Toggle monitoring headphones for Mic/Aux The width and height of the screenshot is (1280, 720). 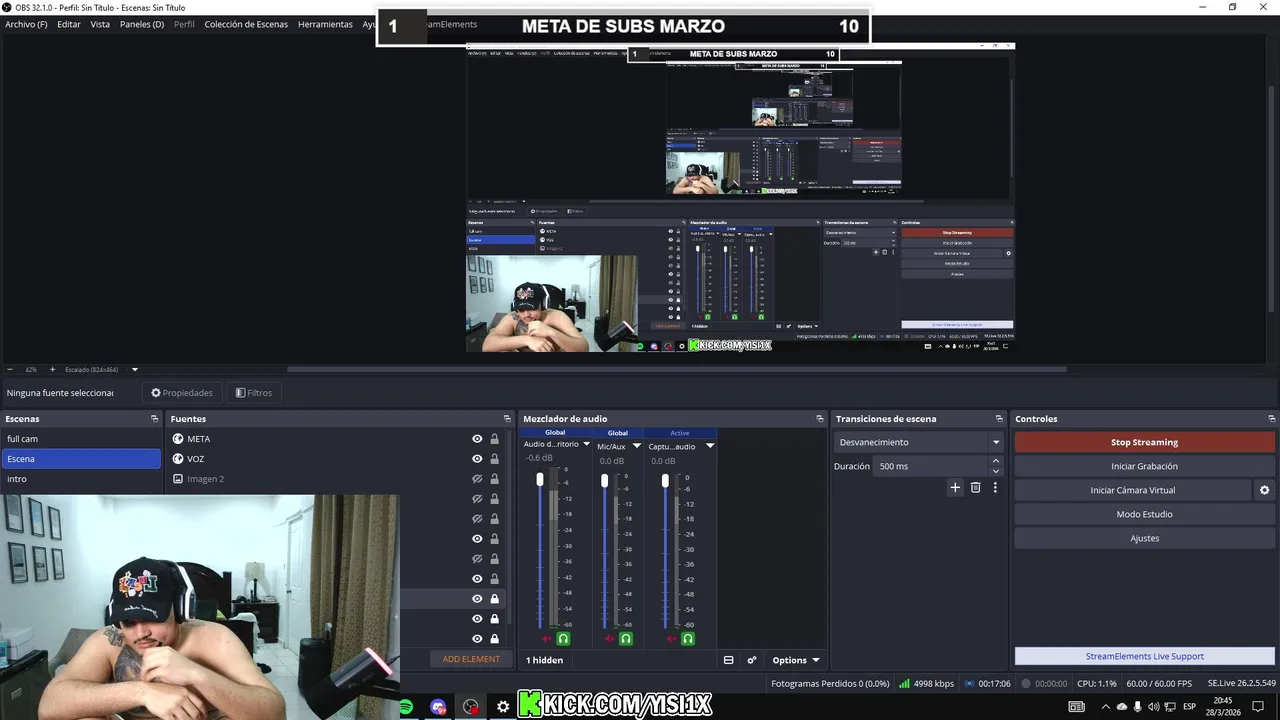tap(626, 639)
